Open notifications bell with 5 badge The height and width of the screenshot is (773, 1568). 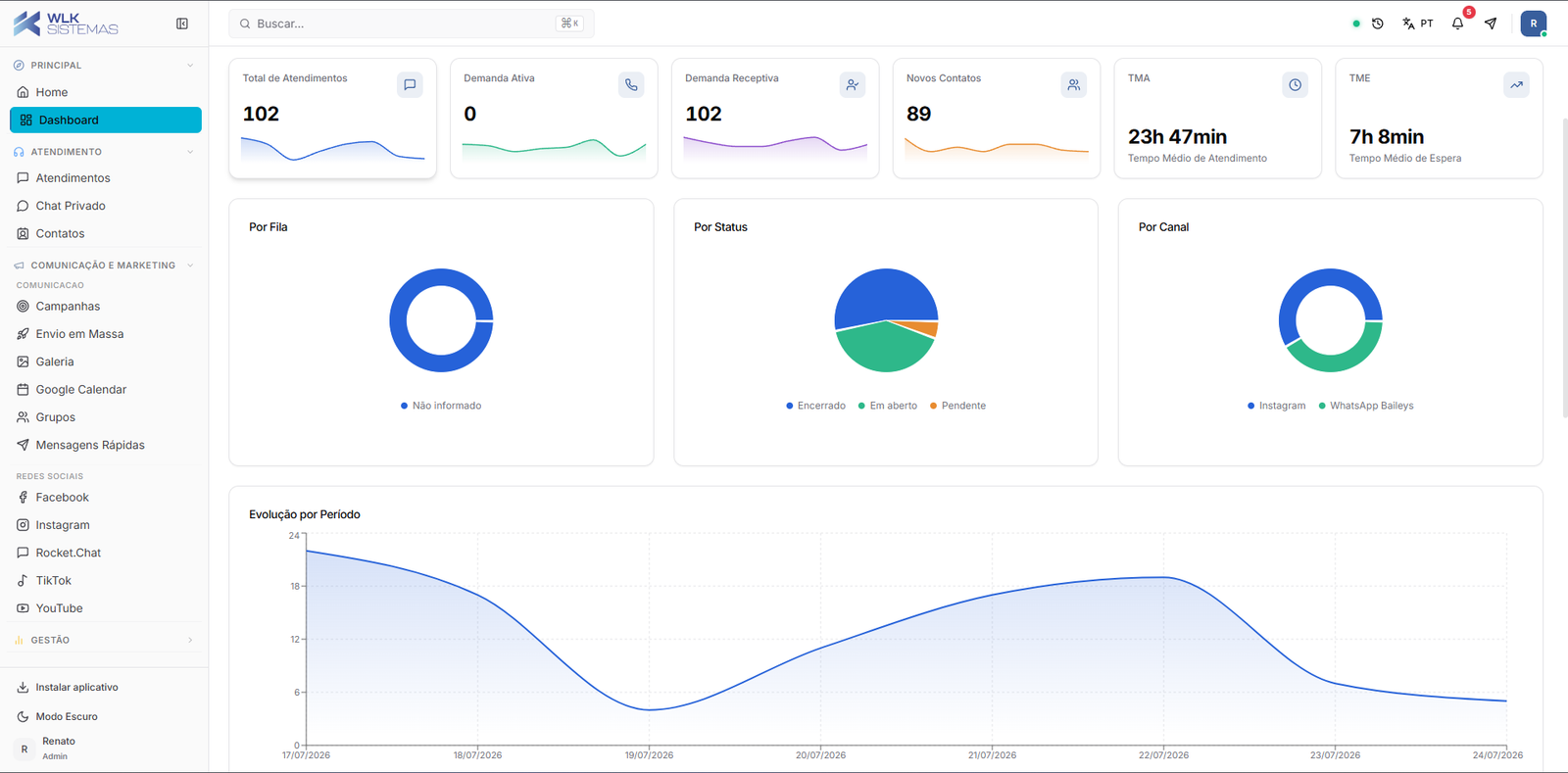click(x=1458, y=24)
